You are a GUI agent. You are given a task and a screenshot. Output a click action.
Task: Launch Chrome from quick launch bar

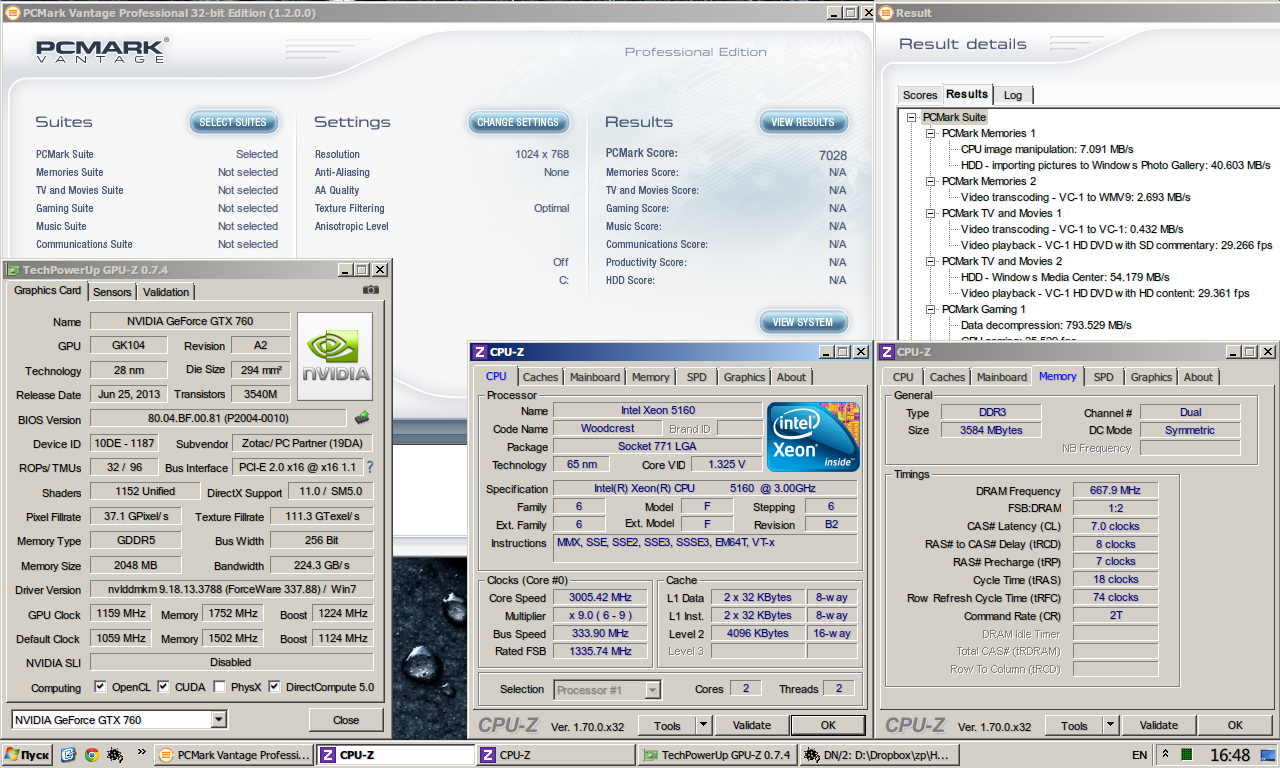pyautogui.click(x=91, y=755)
